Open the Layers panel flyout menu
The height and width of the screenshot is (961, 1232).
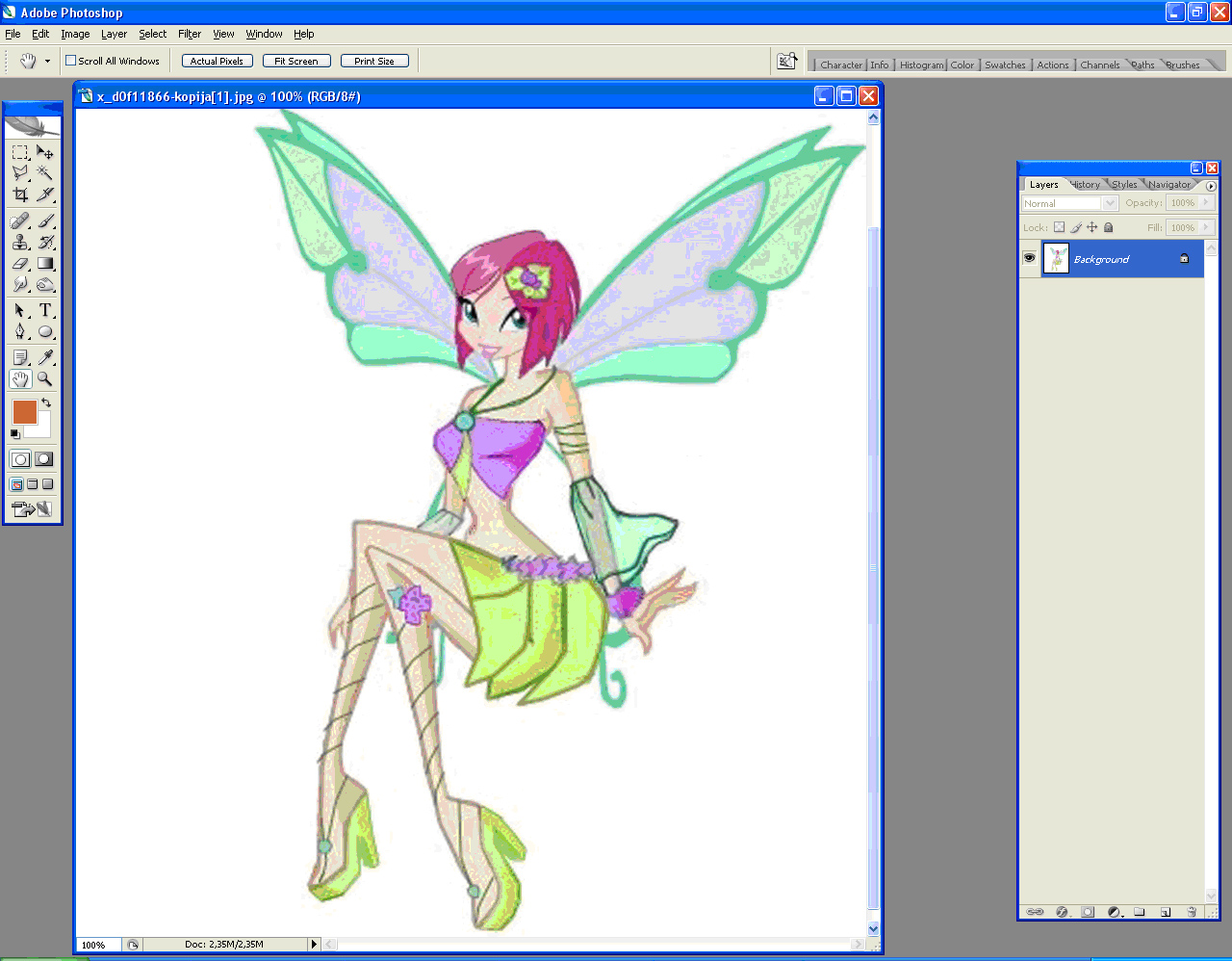point(1211,186)
